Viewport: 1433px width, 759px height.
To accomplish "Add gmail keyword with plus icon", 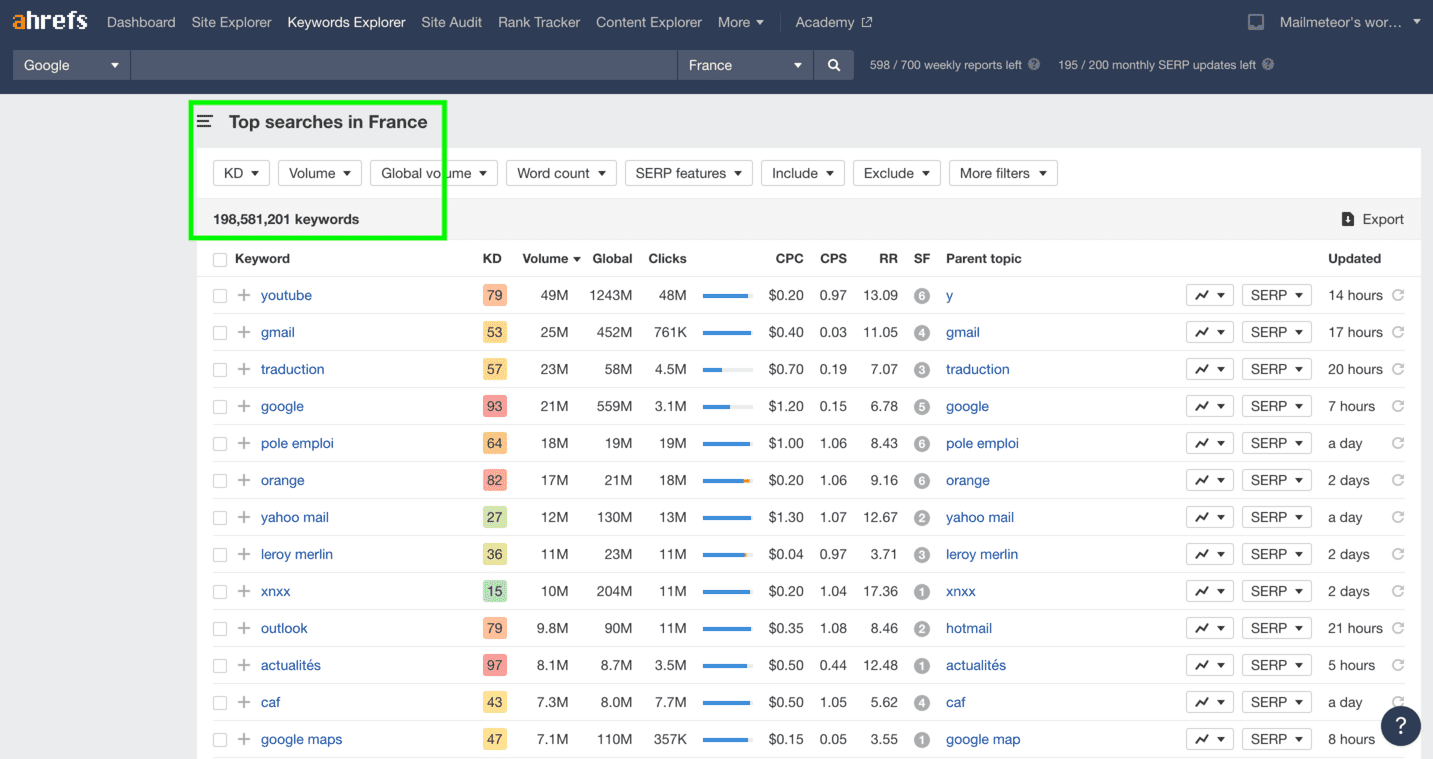I will 244,332.
